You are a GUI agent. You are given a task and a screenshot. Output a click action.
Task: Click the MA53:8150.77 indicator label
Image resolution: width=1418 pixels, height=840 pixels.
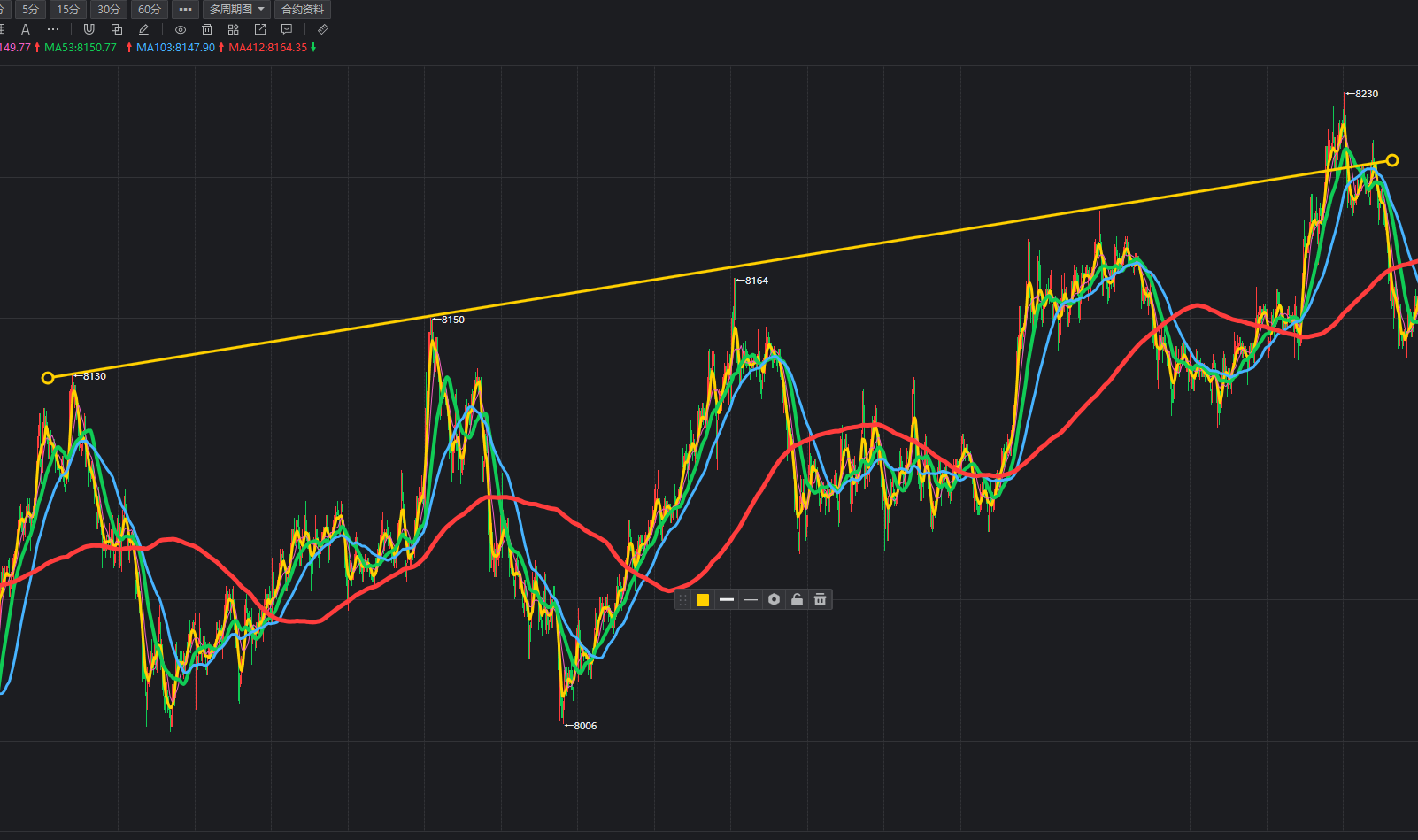pyautogui.click(x=81, y=48)
